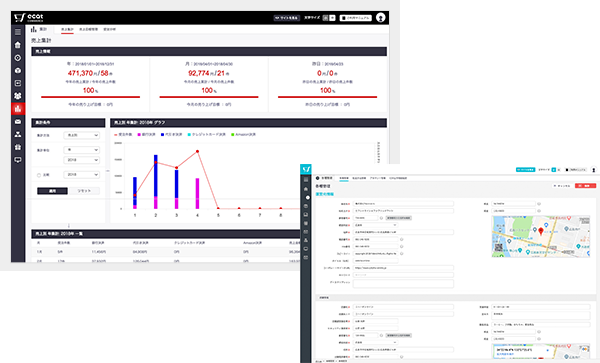Open user avatar in settings window header
Screen dimensions: 600x363
click(593, 169)
